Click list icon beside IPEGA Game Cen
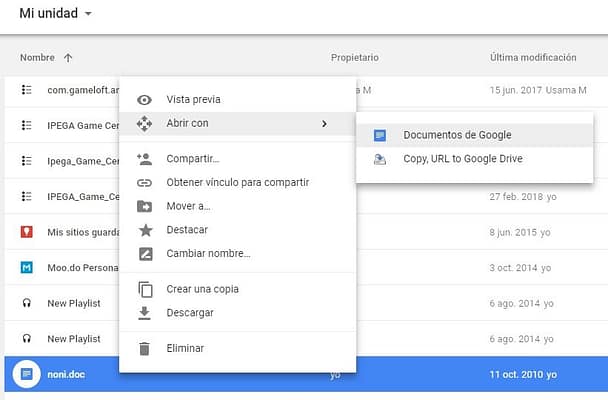Viewport: 608px width, 400px height. click(x=26, y=125)
